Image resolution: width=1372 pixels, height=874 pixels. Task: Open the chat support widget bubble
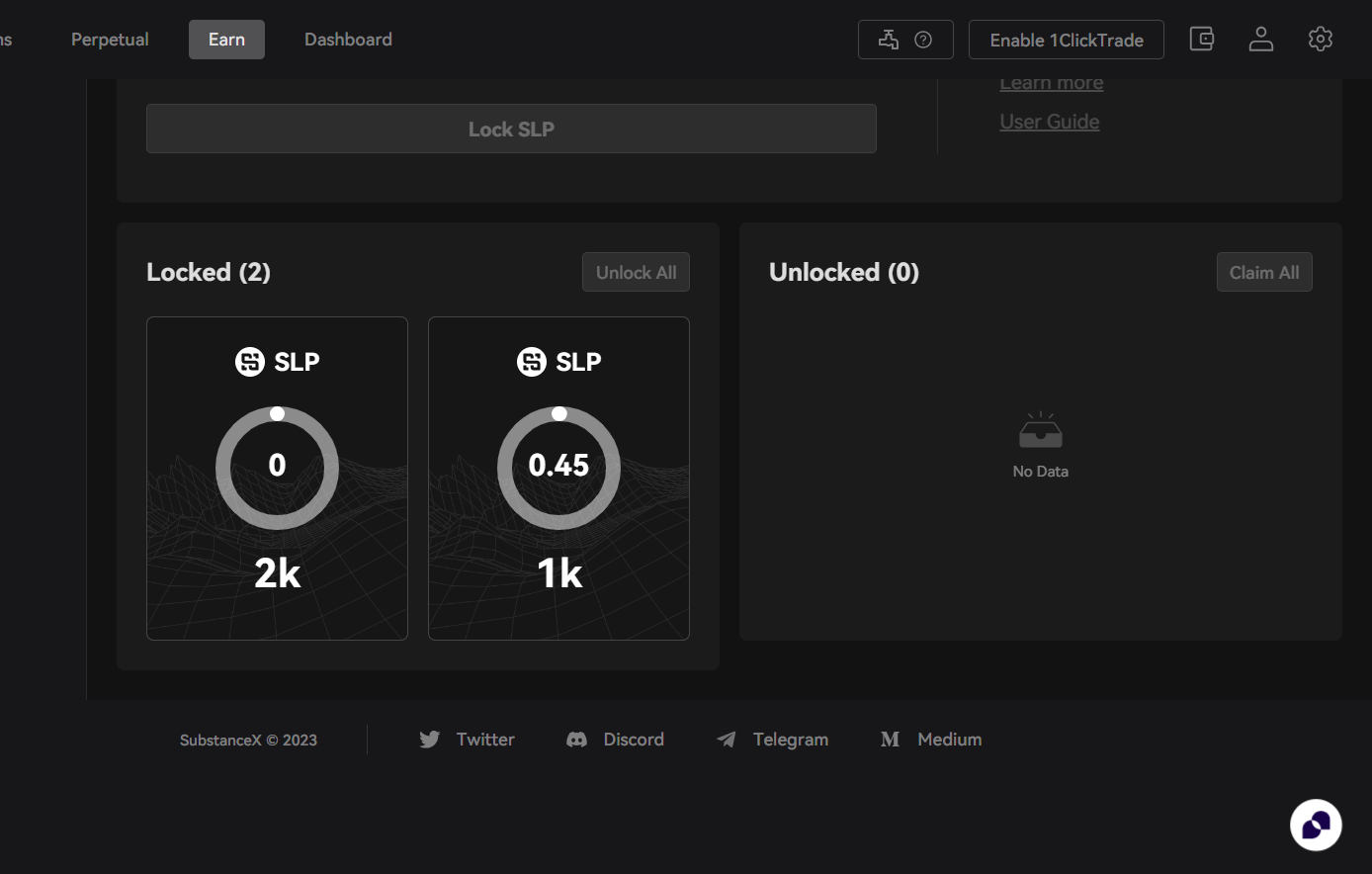click(1316, 825)
